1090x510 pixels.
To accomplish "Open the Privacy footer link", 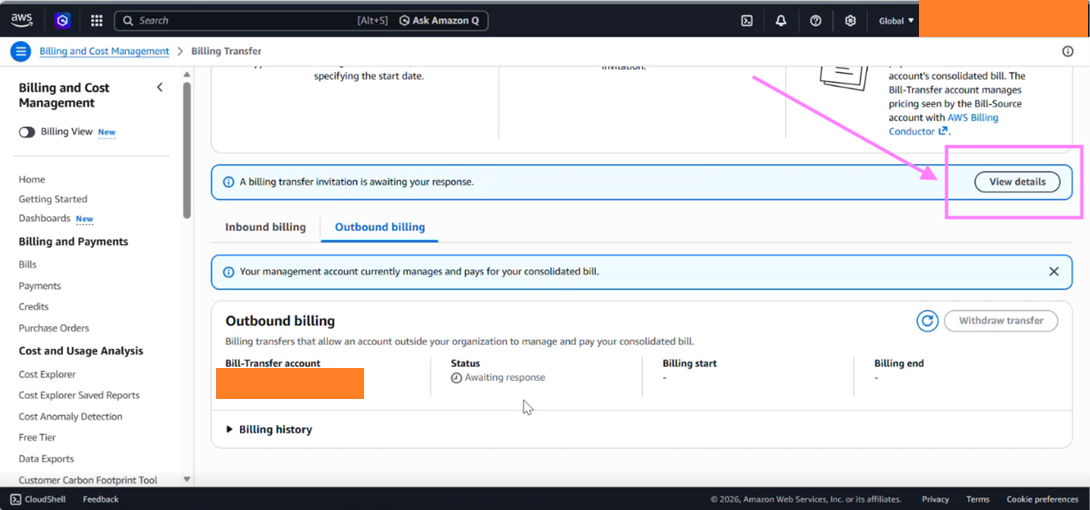I will coord(935,499).
